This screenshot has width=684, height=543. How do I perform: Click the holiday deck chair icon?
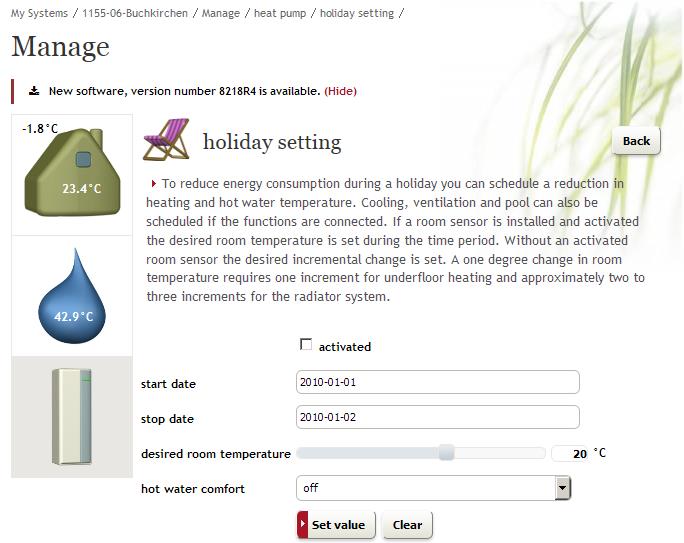(167, 140)
